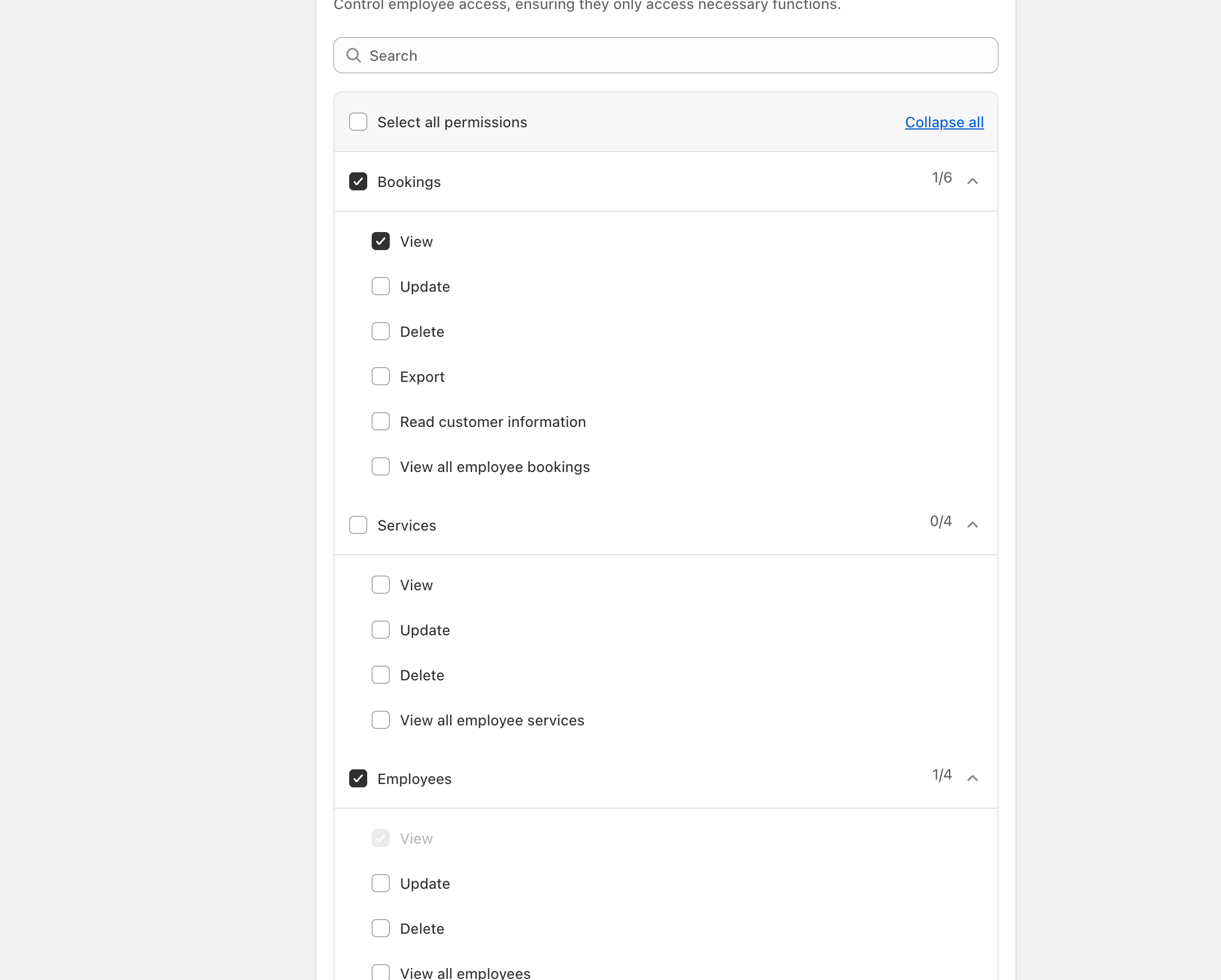Viewport: 1221px width, 980px height.
Task: Enable Services Delete permission
Action: click(381, 675)
